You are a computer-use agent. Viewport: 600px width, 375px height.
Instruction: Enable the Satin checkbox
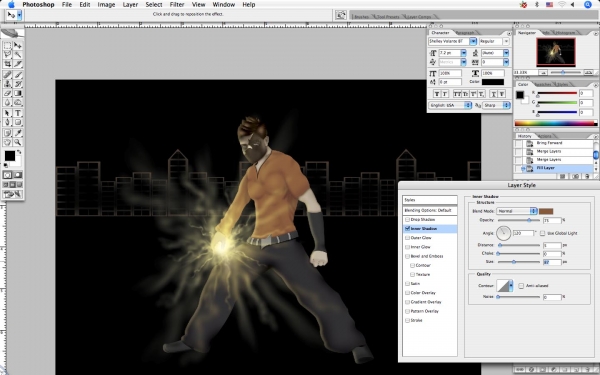(x=407, y=284)
